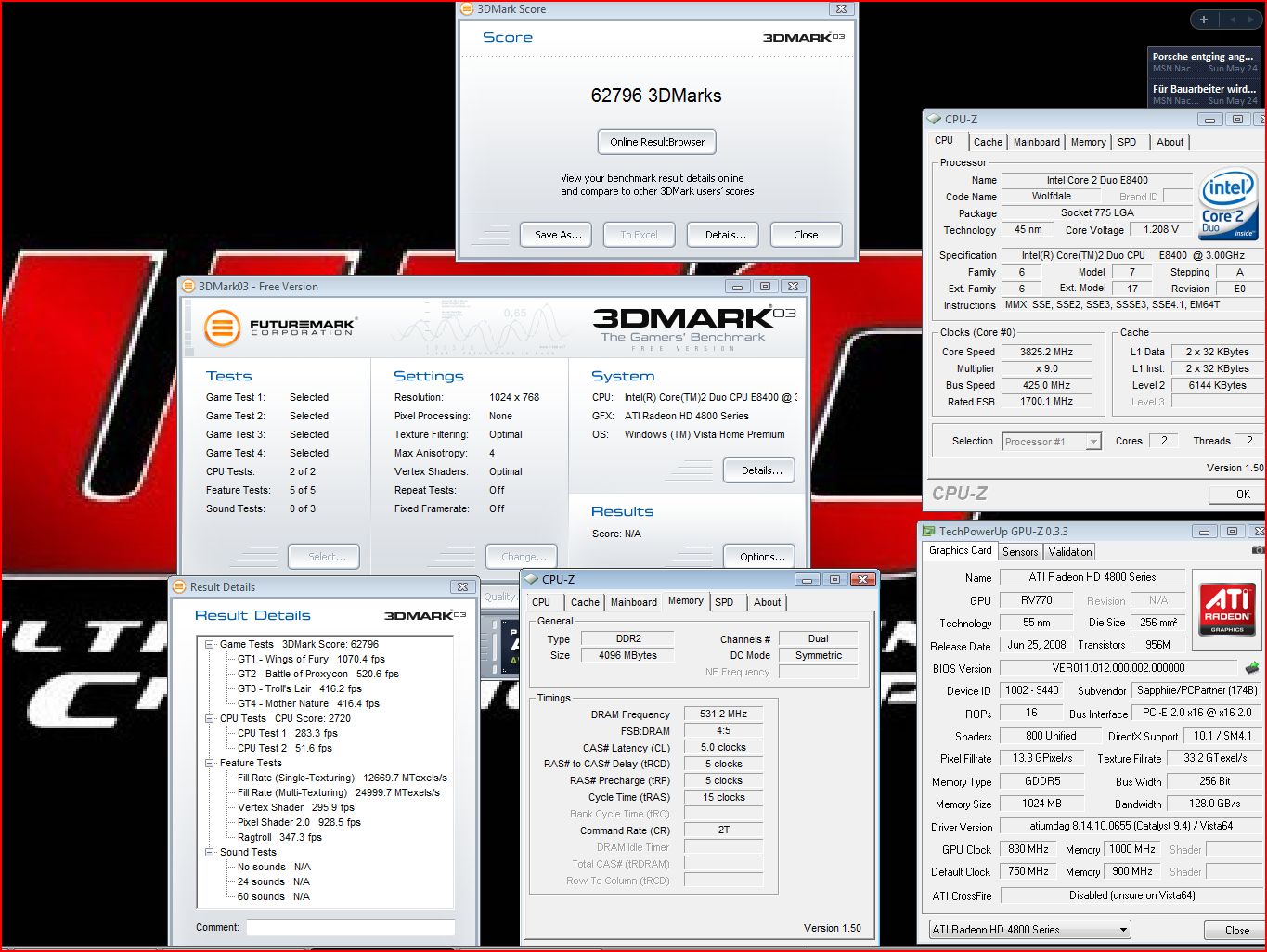Click the GPU Clock value 830 MHz
The width and height of the screenshot is (1267, 952).
point(1028,849)
